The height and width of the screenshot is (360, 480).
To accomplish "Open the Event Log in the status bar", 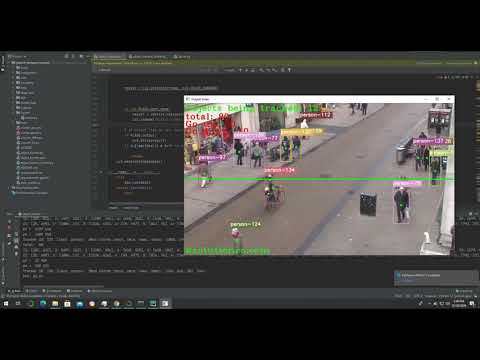I will (464, 291).
